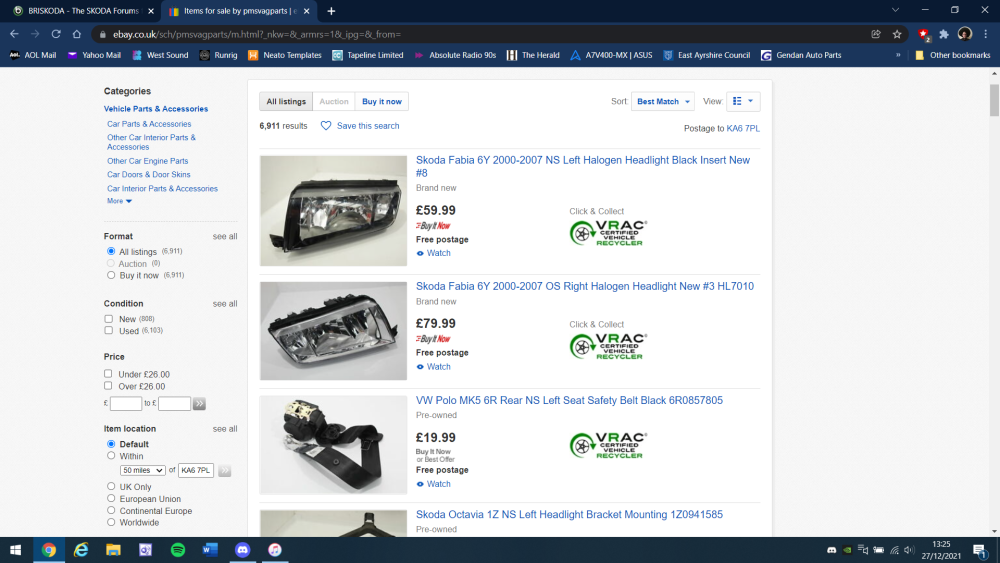Close the Items for sale by pmsvagparts tab
The image size is (1000, 563).
point(307,11)
